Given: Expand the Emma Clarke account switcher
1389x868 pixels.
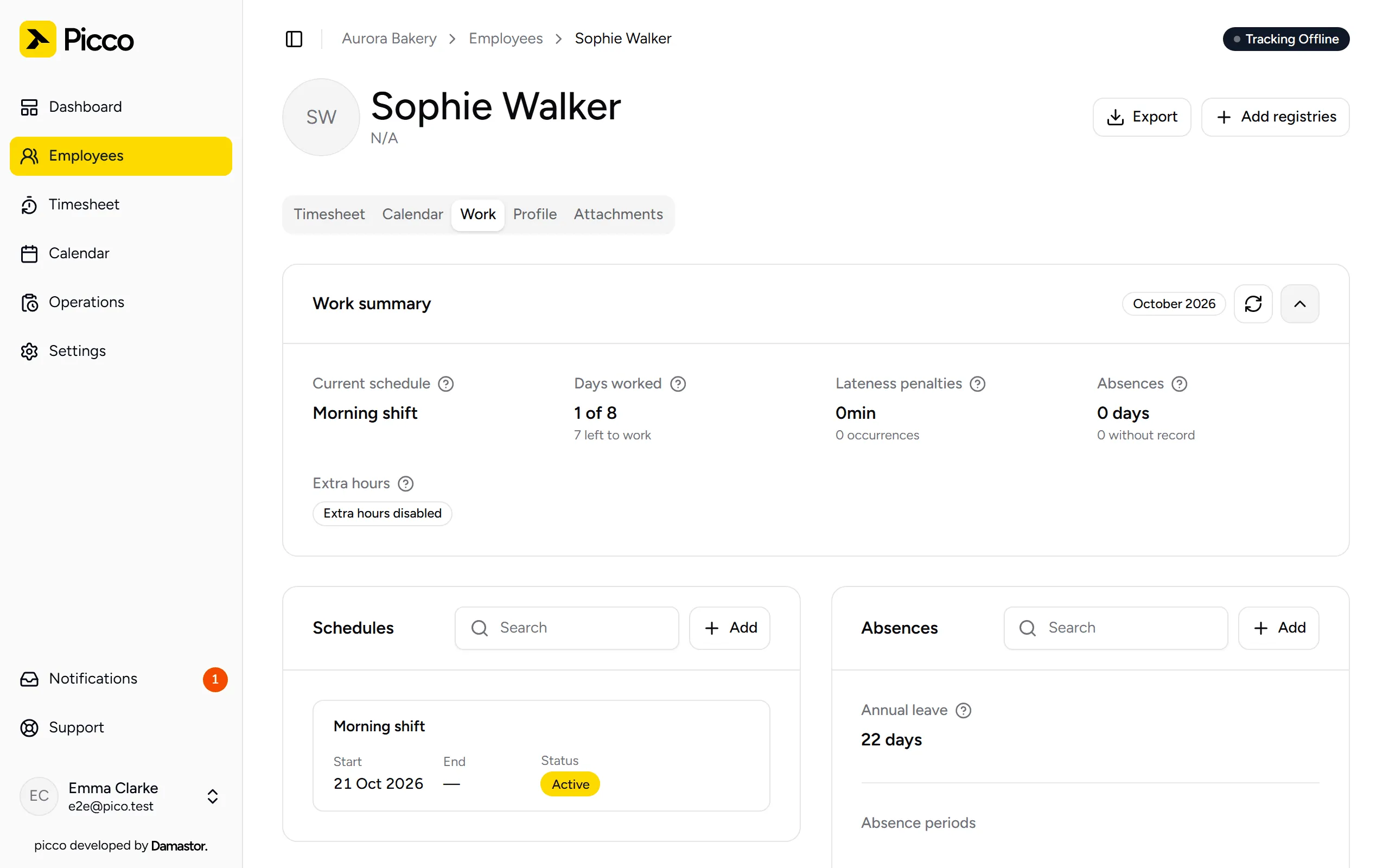Looking at the screenshot, I should 120,796.
